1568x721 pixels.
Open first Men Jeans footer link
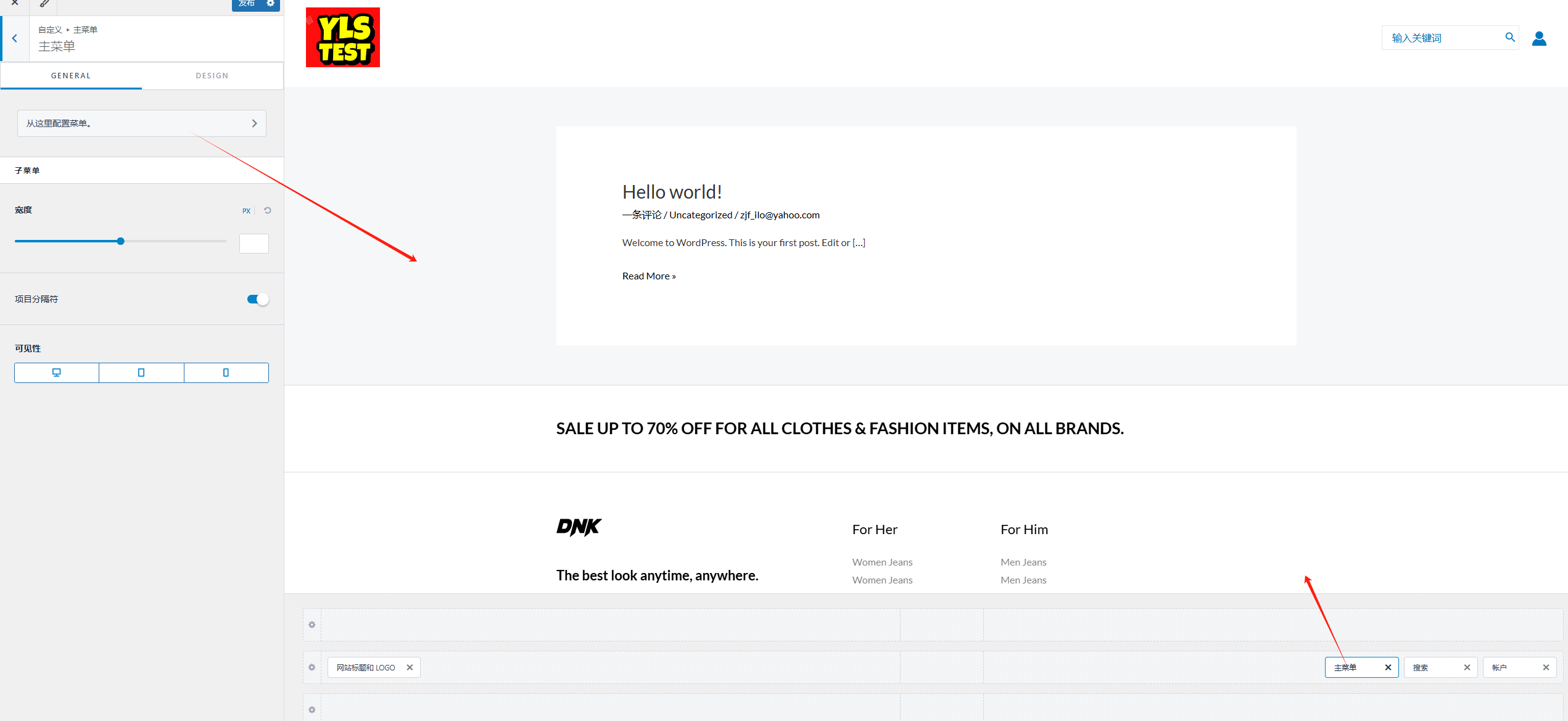(1023, 562)
